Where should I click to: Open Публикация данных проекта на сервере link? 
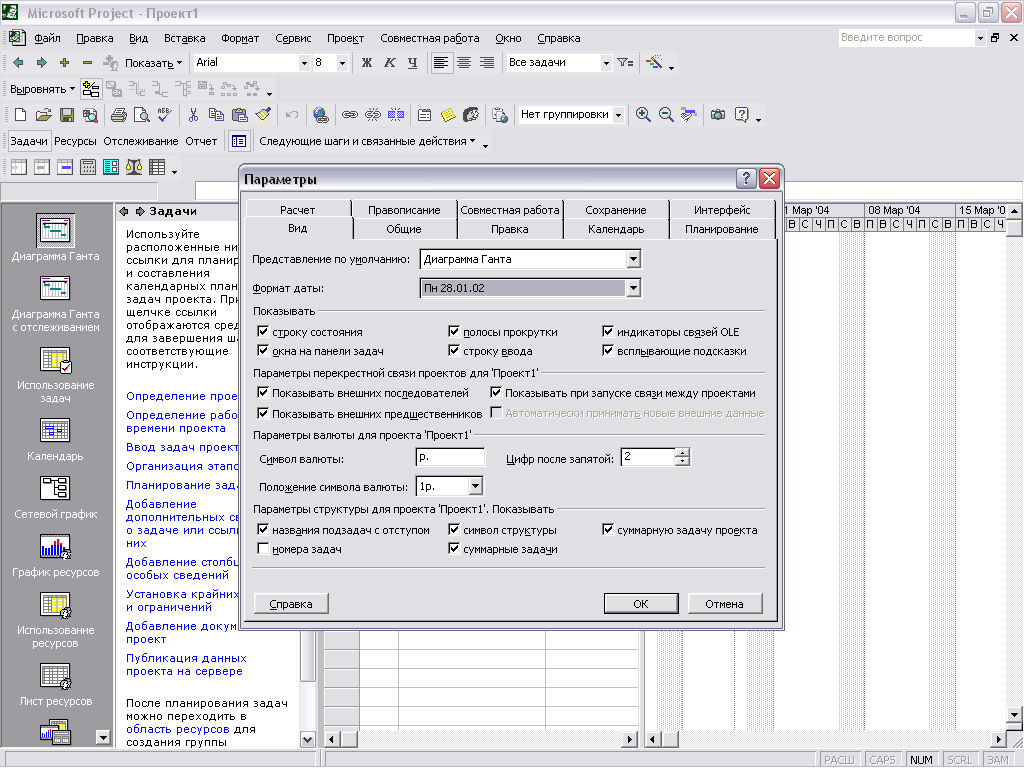click(186, 665)
